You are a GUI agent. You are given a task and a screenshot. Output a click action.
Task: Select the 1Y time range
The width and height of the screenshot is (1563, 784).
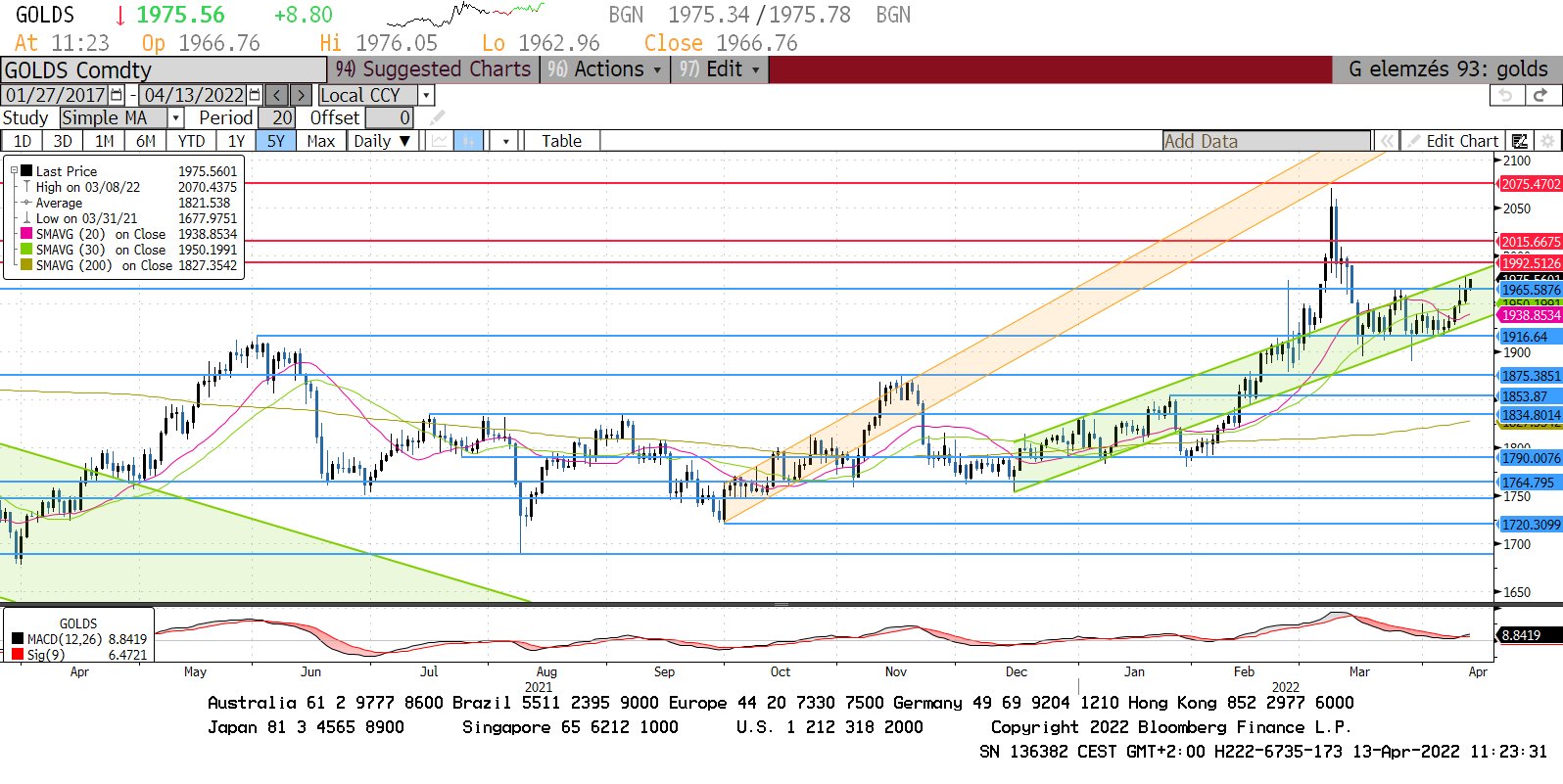pos(236,141)
